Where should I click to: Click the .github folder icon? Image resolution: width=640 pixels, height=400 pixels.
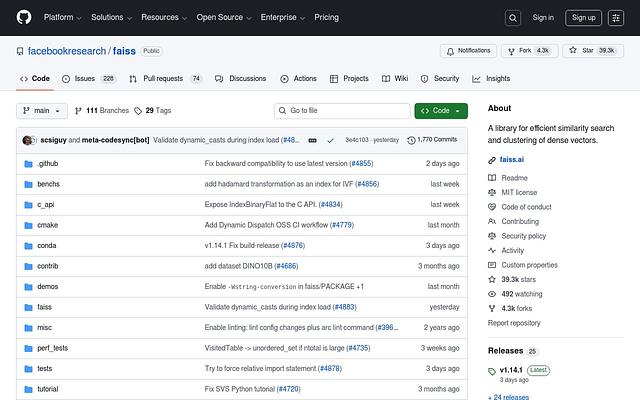28,163
